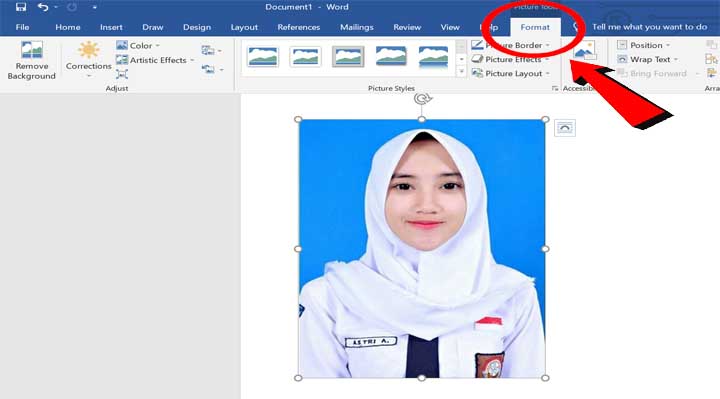Undo the last action
This screenshot has height=399, width=720.
43,7
